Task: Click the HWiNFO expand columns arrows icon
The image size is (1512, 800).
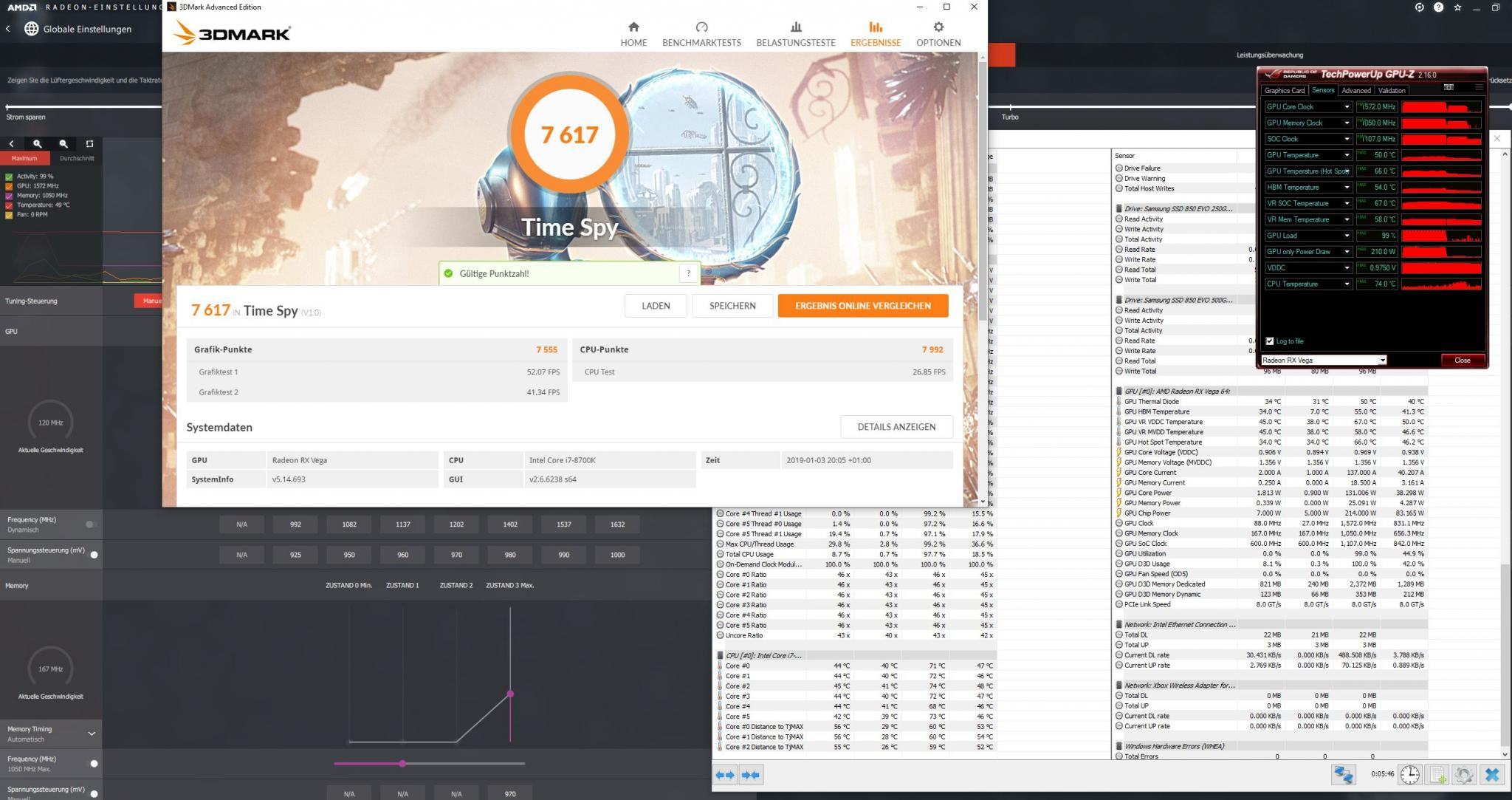Action: 725,774
